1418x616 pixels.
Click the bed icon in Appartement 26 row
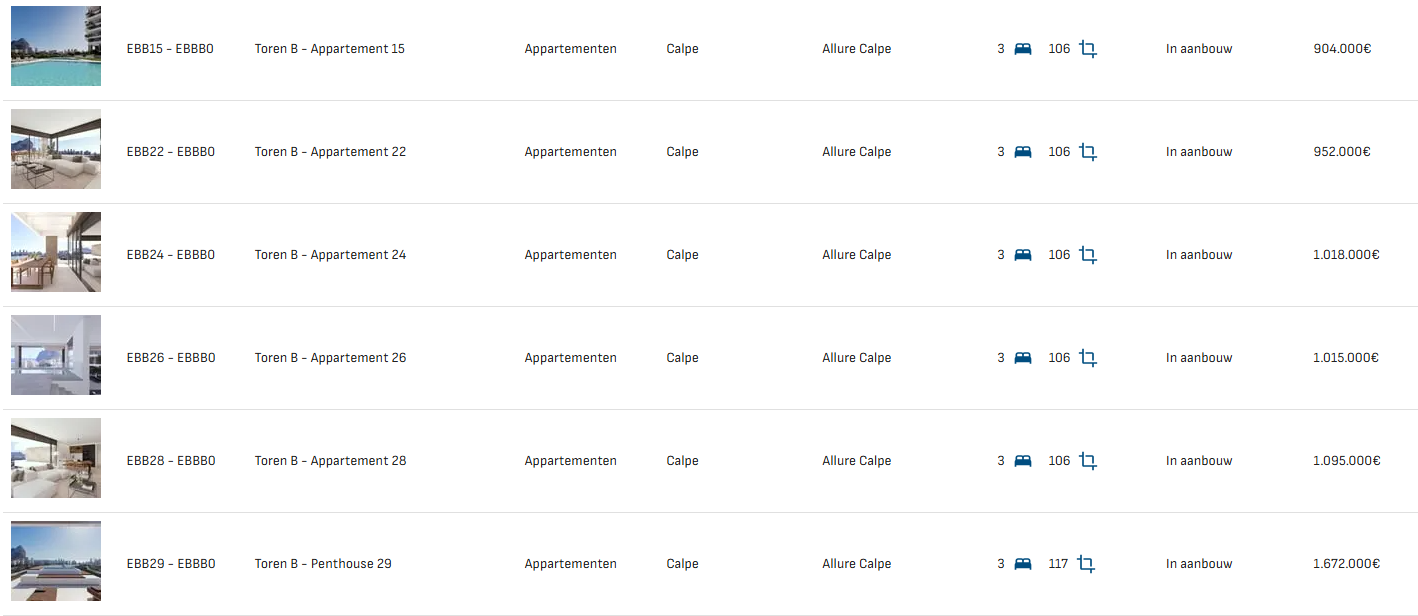[1022, 358]
